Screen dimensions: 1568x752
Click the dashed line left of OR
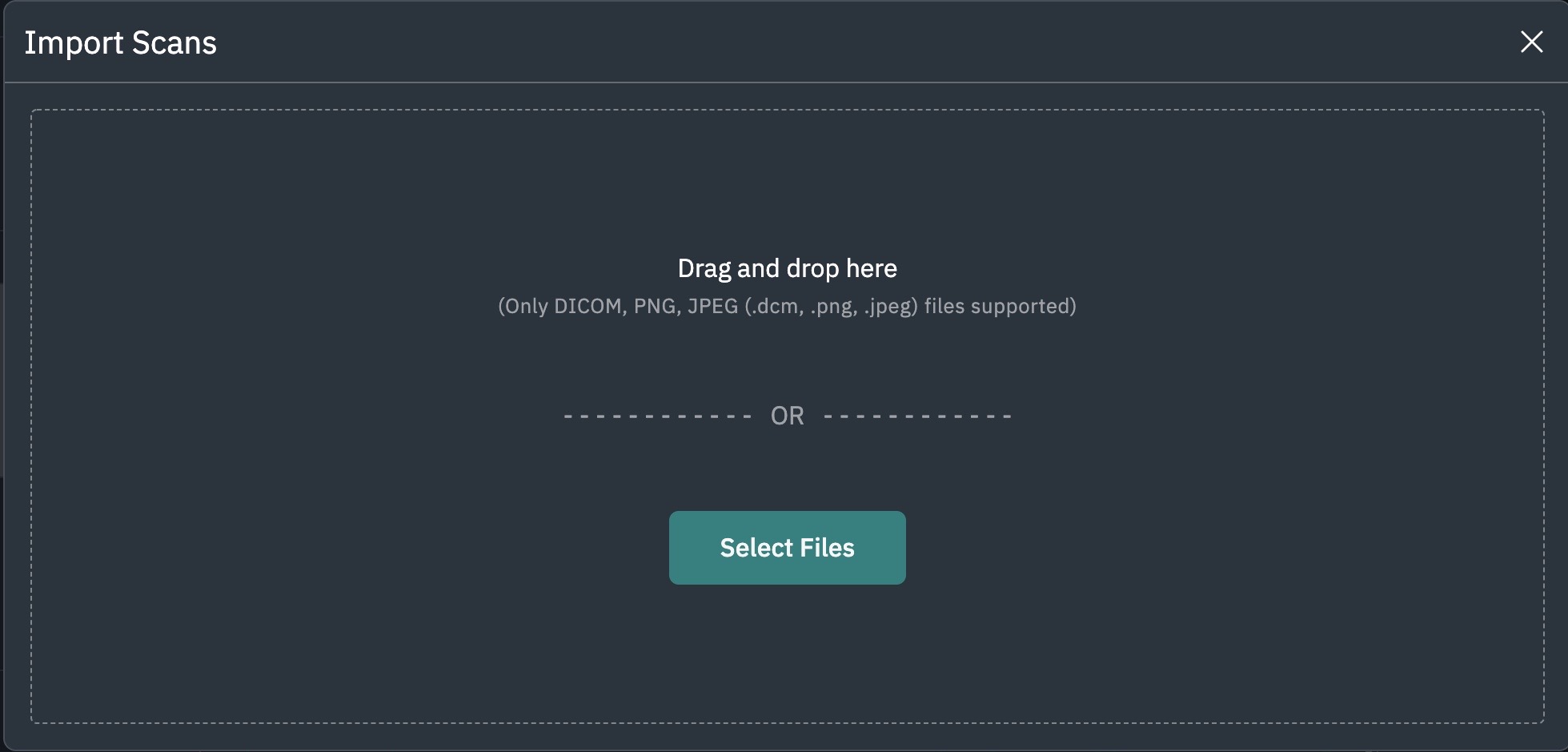pos(658,416)
